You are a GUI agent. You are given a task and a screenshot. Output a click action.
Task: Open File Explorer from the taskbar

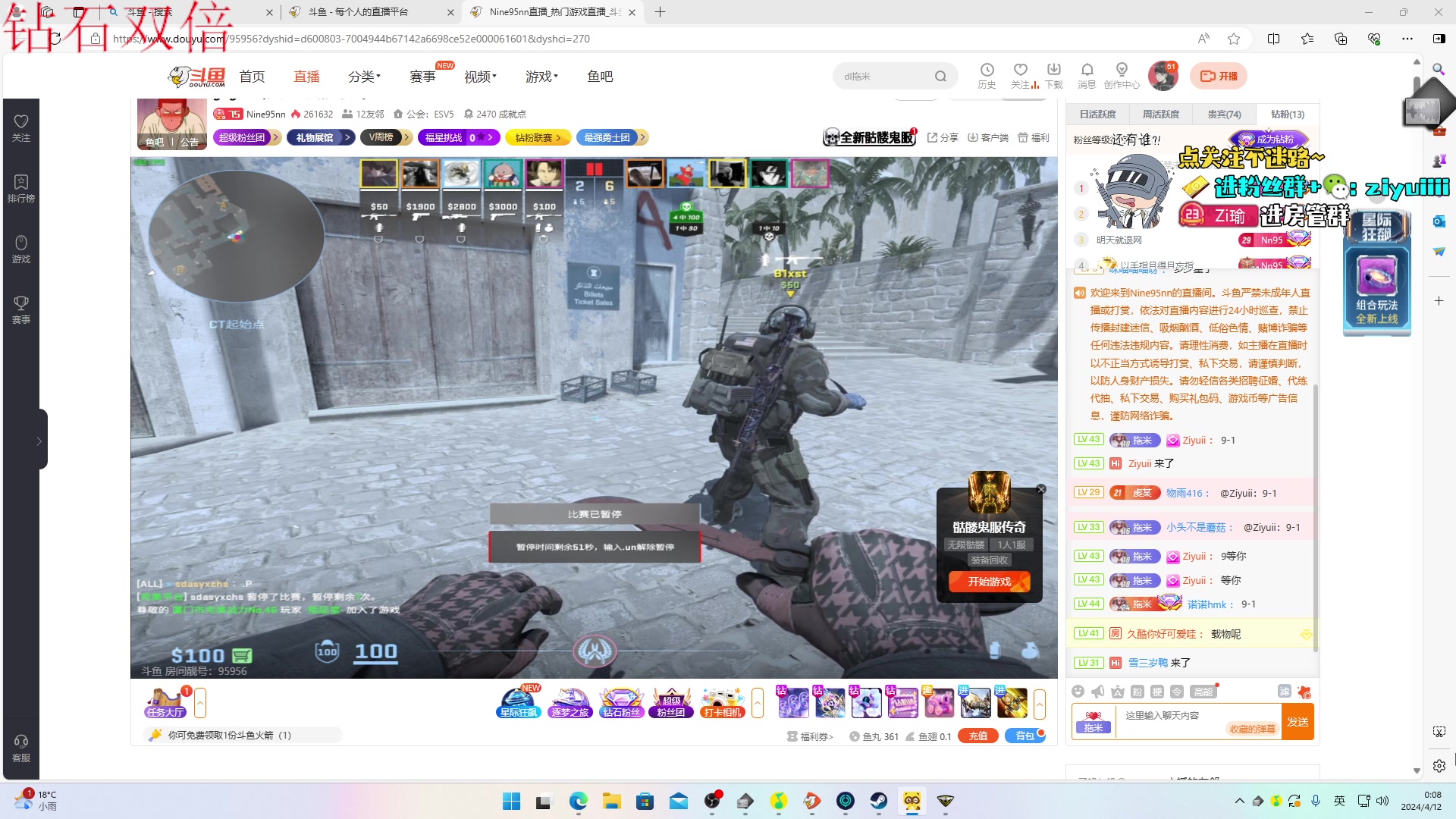point(611,801)
